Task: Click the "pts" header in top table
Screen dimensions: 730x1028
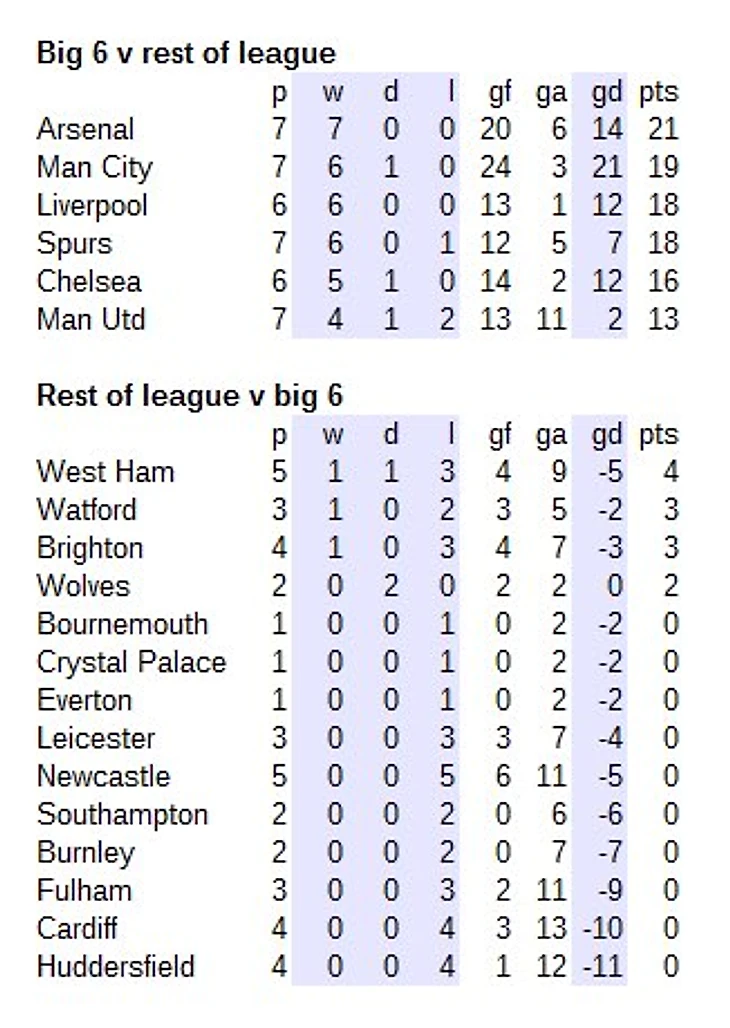Action: pos(658,93)
